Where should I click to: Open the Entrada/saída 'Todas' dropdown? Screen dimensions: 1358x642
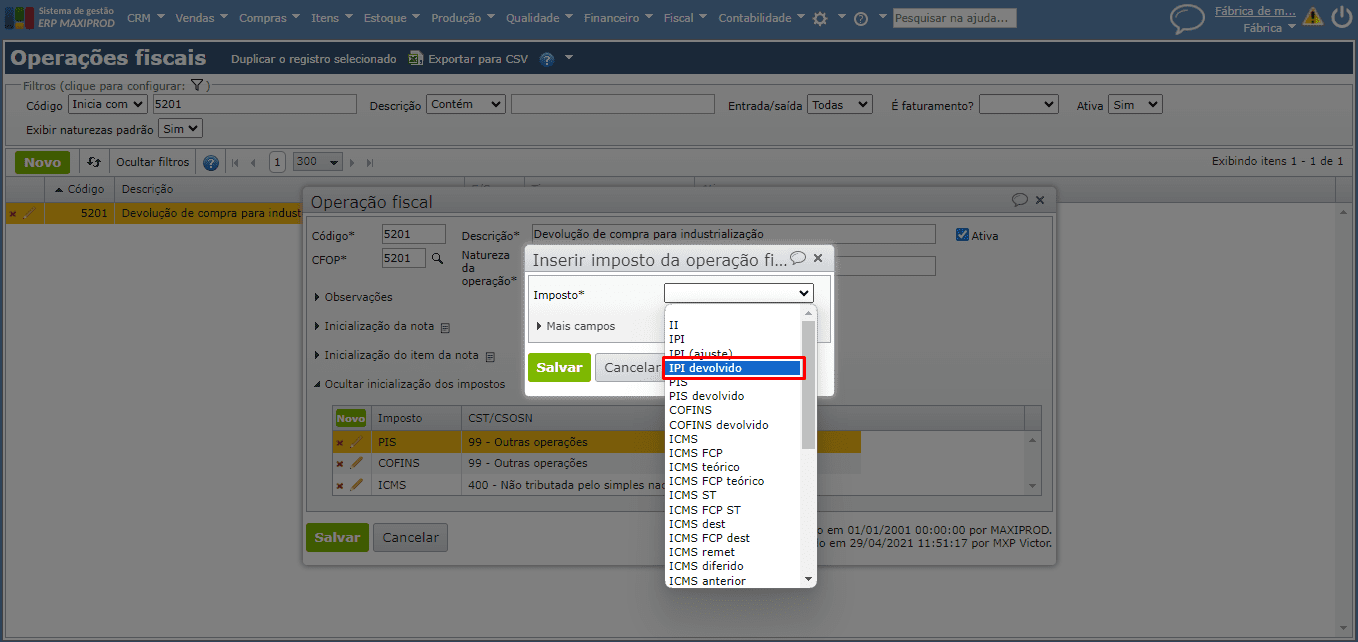[x=840, y=104]
